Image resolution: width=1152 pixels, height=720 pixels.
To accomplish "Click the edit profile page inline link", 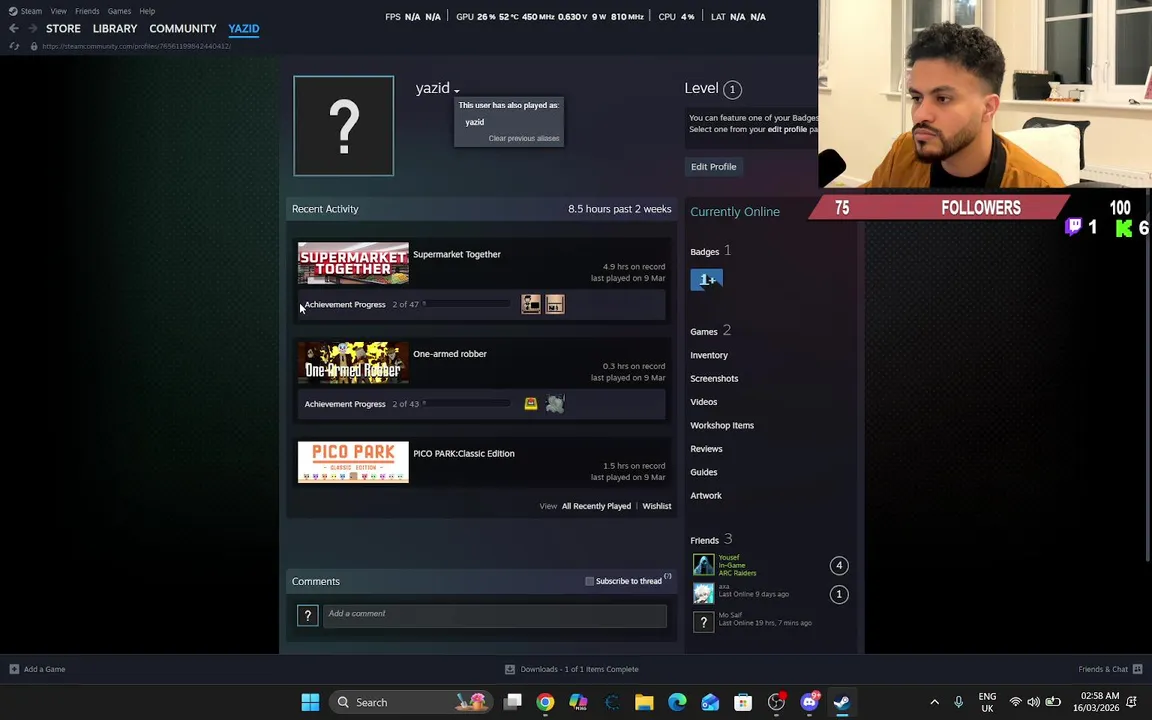I will pyautogui.click(x=787, y=129).
